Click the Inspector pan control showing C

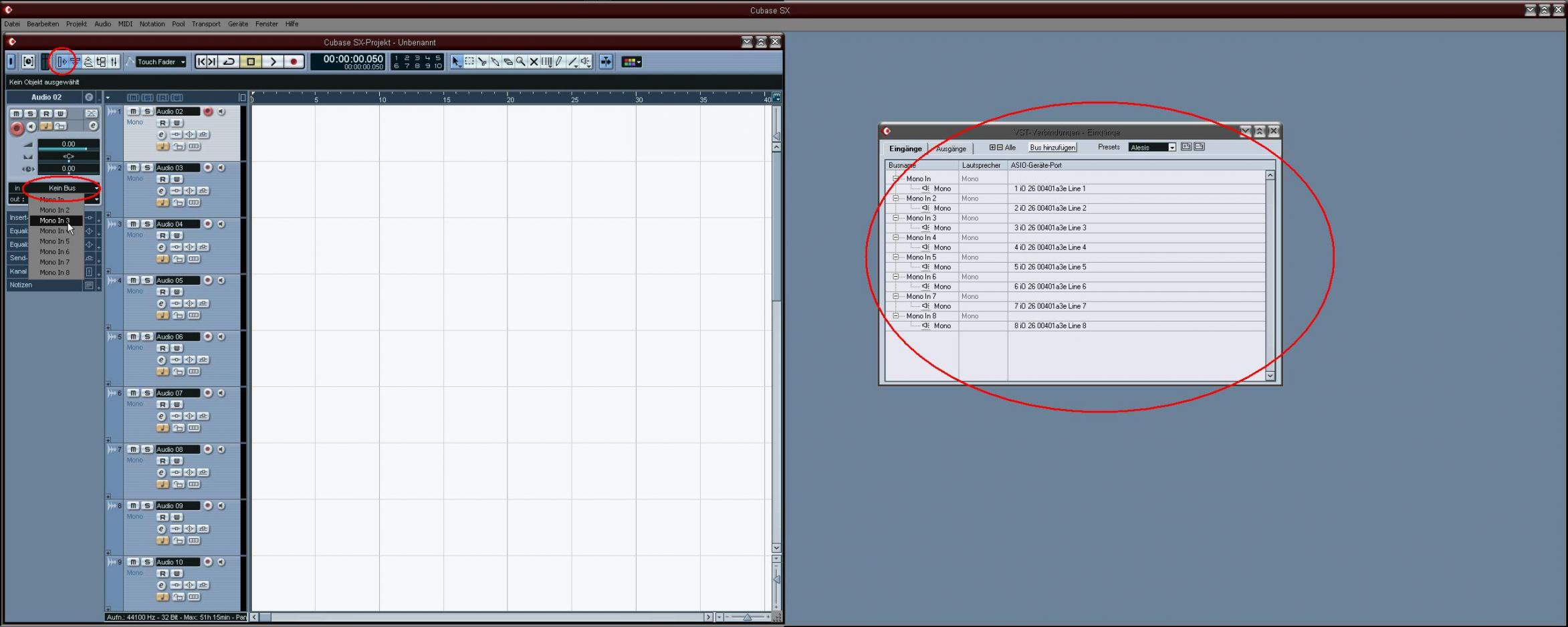(x=68, y=156)
